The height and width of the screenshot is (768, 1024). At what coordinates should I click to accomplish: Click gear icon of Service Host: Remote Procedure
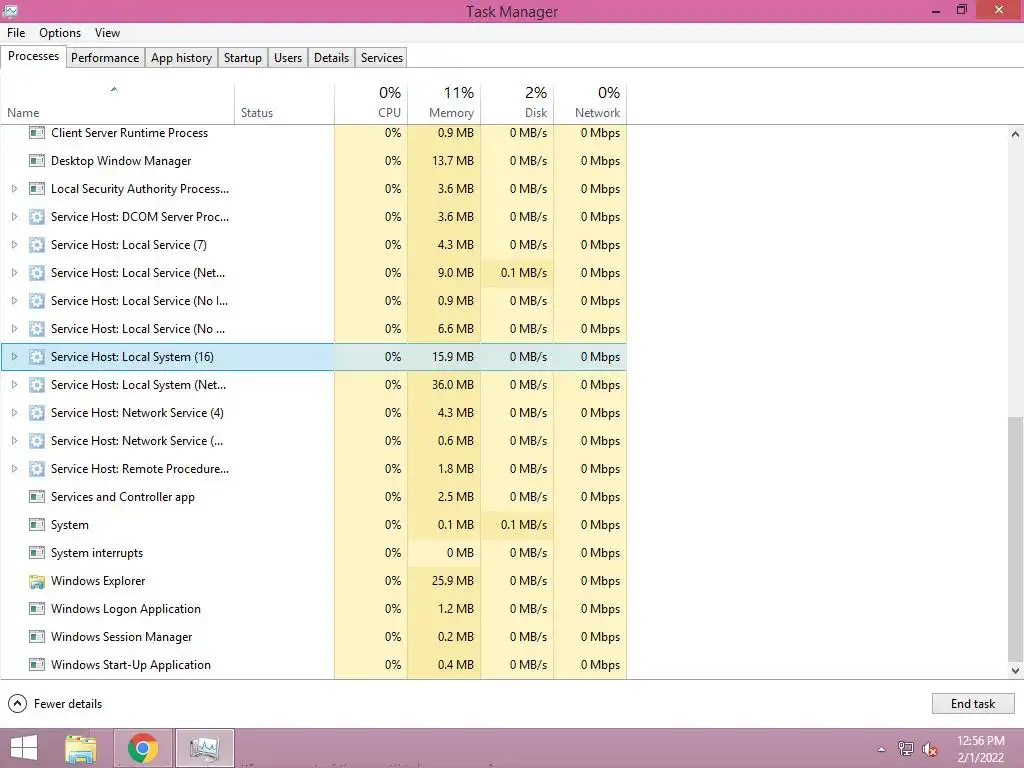(x=37, y=469)
